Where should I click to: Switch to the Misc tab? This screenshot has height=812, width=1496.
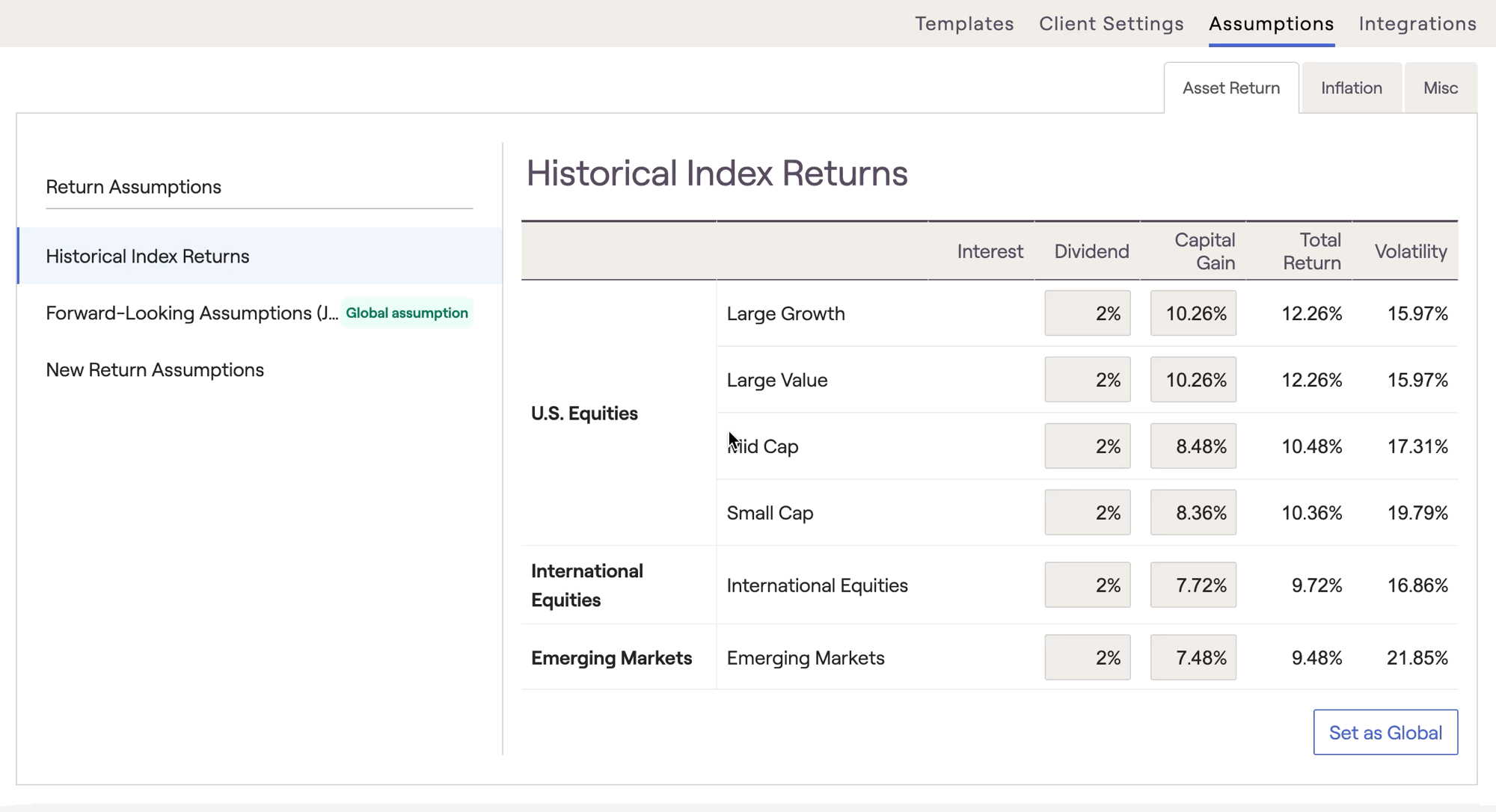coord(1440,88)
